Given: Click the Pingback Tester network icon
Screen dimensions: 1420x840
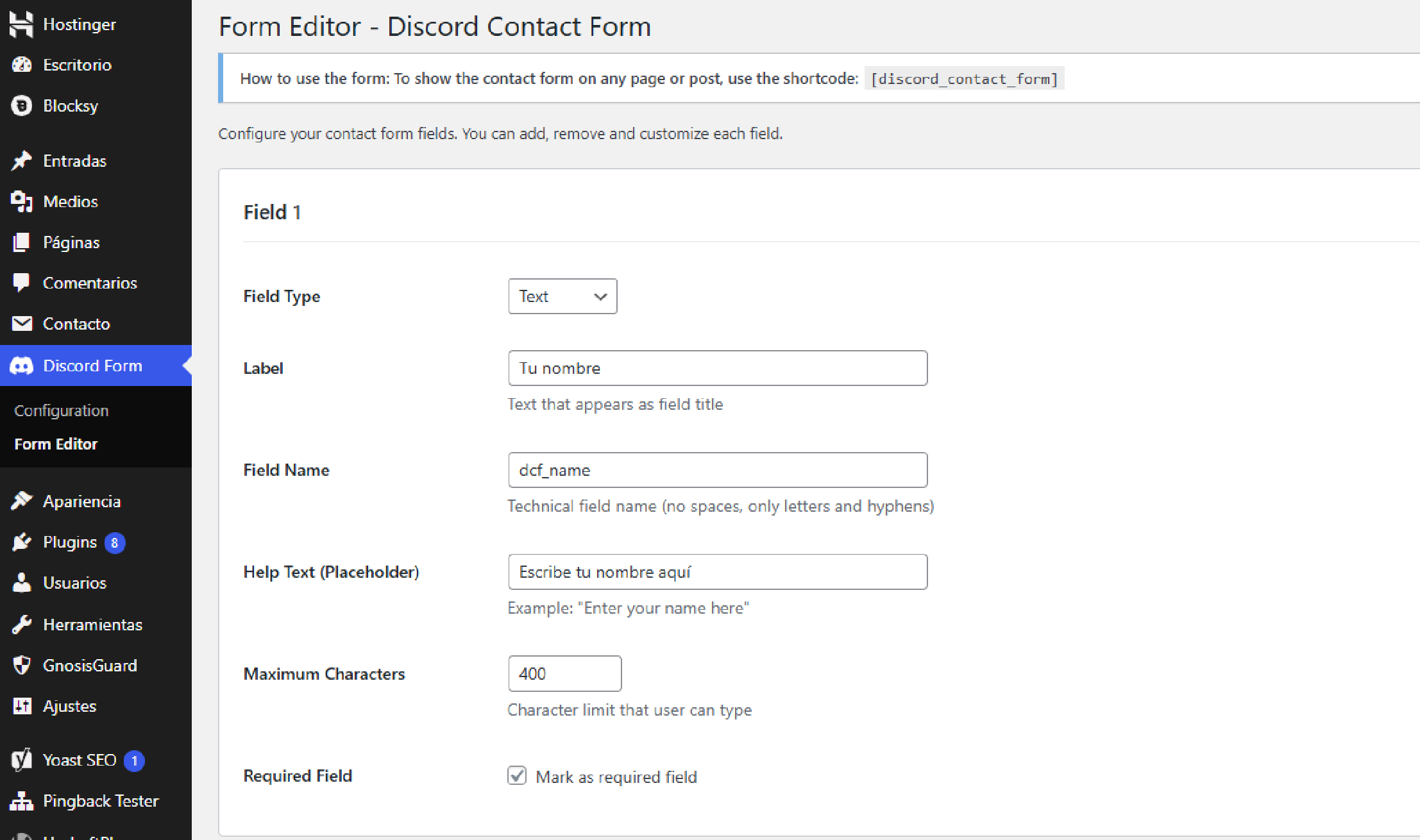Looking at the screenshot, I should pyautogui.click(x=21, y=801).
